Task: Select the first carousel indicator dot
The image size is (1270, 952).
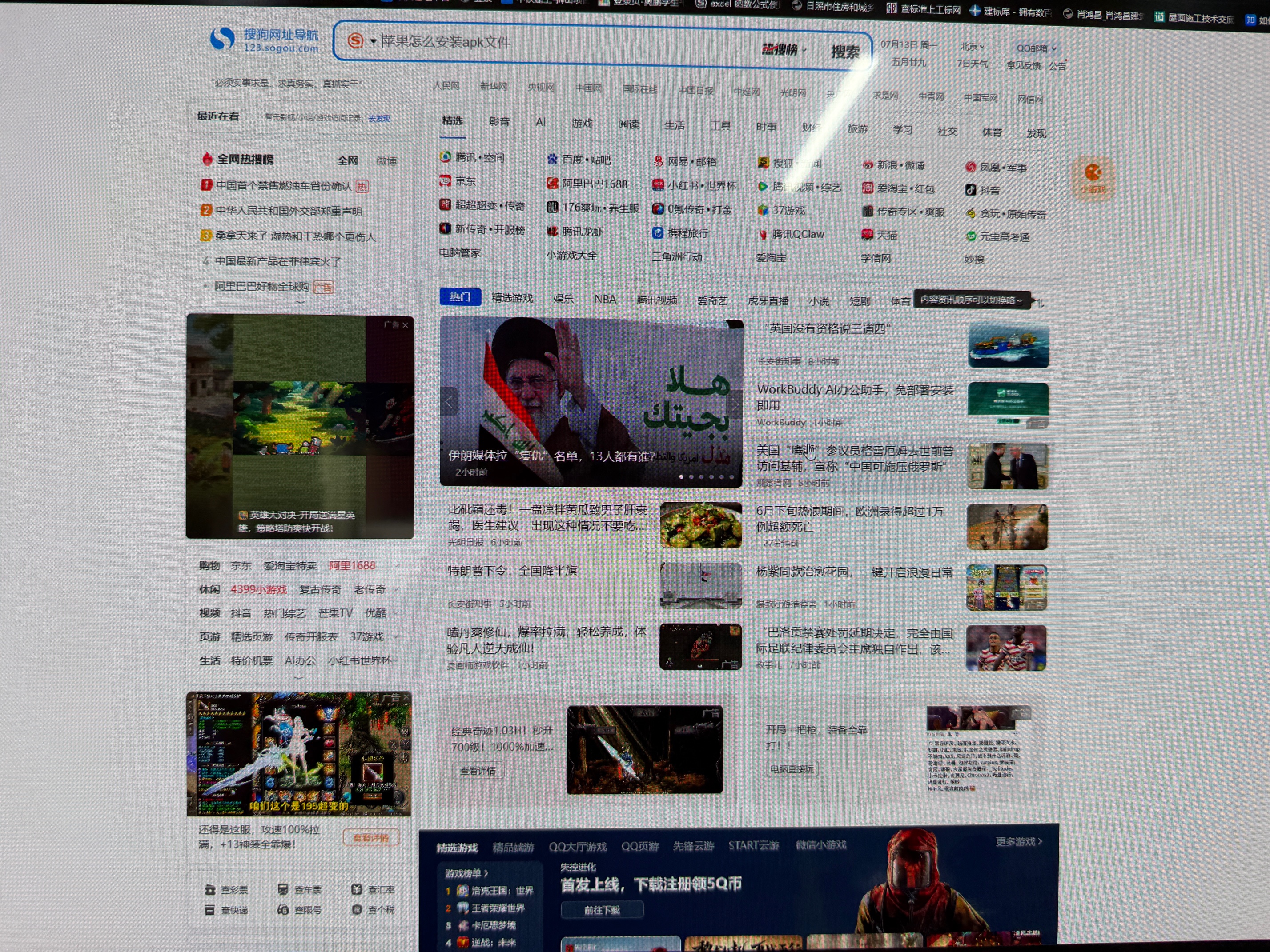Action: click(682, 476)
